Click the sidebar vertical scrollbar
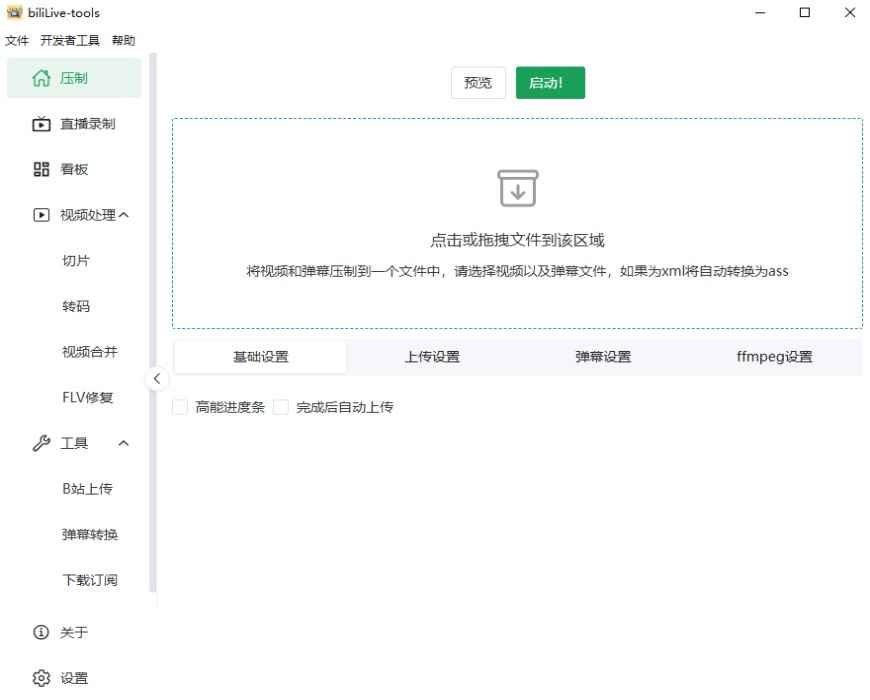Image resolution: width=870 pixels, height=700 pixels. (x=153, y=323)
